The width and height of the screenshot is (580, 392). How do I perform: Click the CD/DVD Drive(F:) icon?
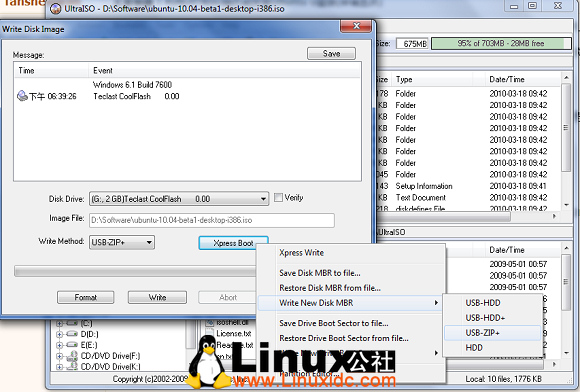[72, 356]
